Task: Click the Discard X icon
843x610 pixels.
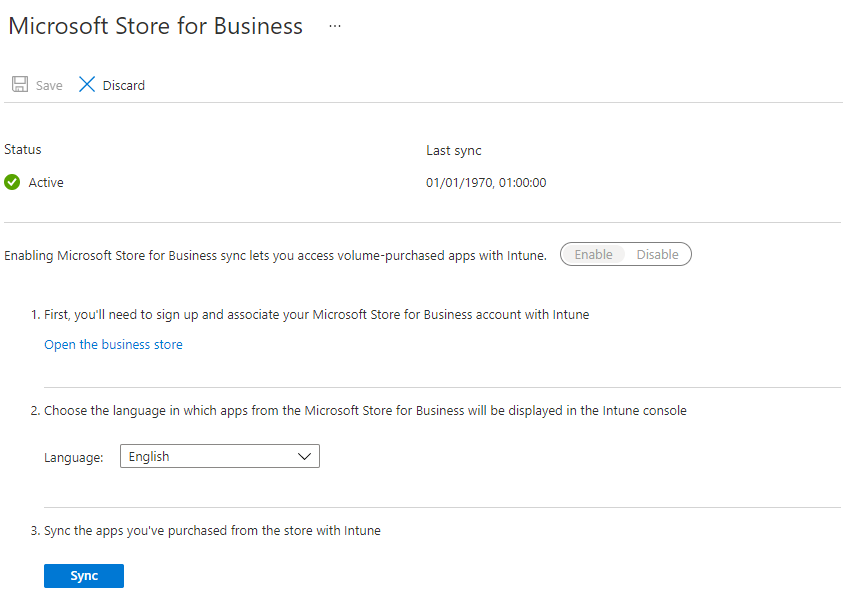Action: [x=87, y=84]
